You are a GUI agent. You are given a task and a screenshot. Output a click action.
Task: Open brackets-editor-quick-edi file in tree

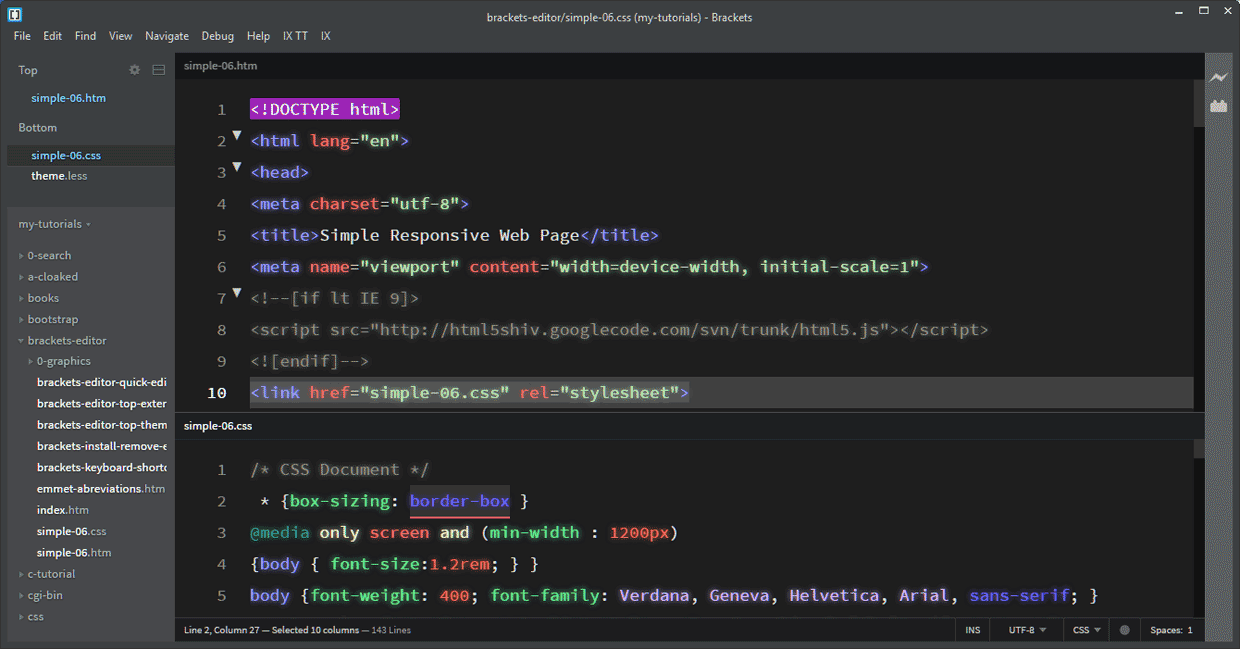pos(101,382)
